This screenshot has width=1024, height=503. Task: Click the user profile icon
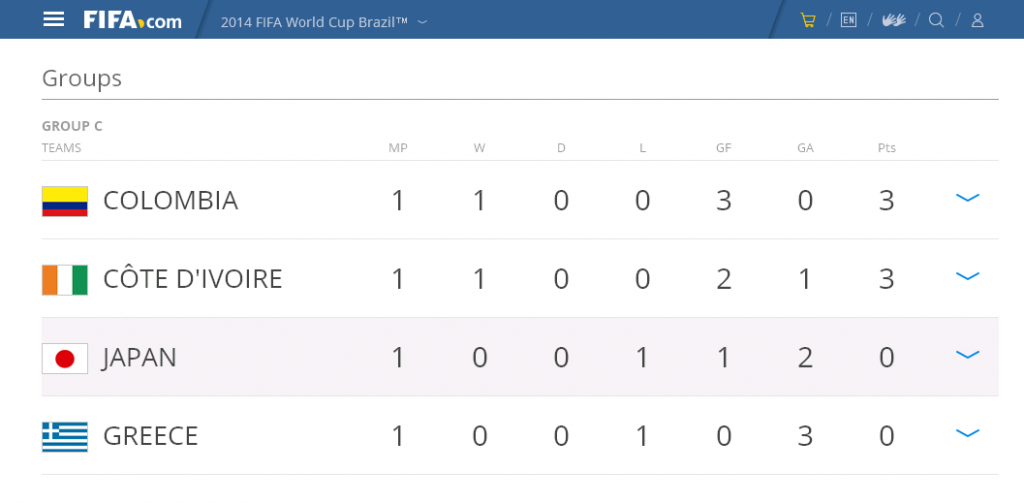click(x=978, y=20)
